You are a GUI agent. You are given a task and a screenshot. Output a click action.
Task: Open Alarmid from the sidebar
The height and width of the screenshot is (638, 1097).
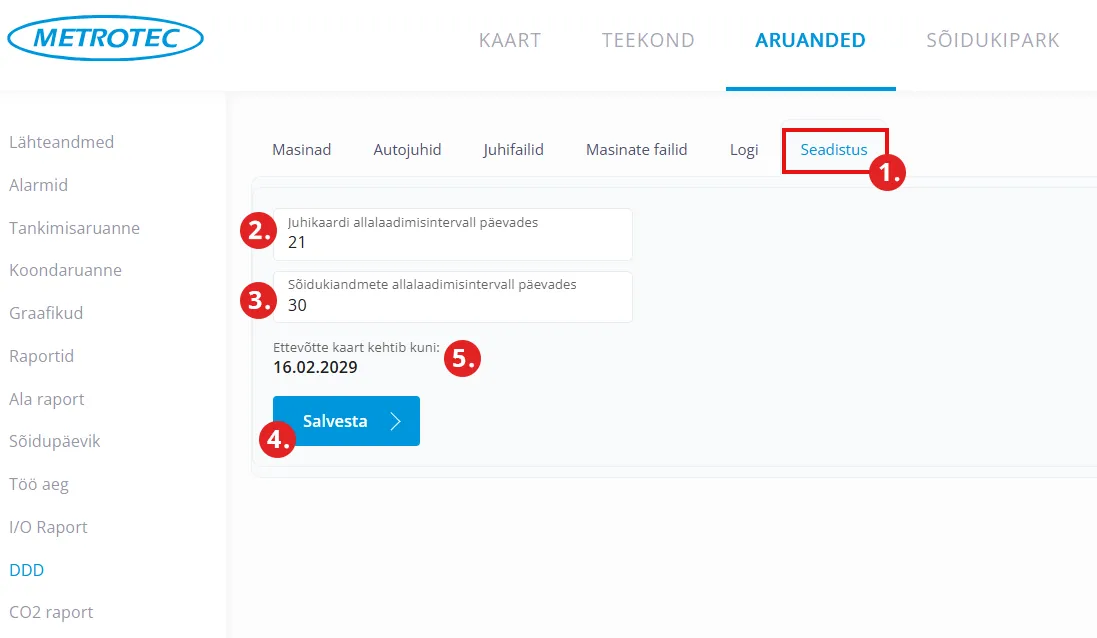click(x=38, y=185)
